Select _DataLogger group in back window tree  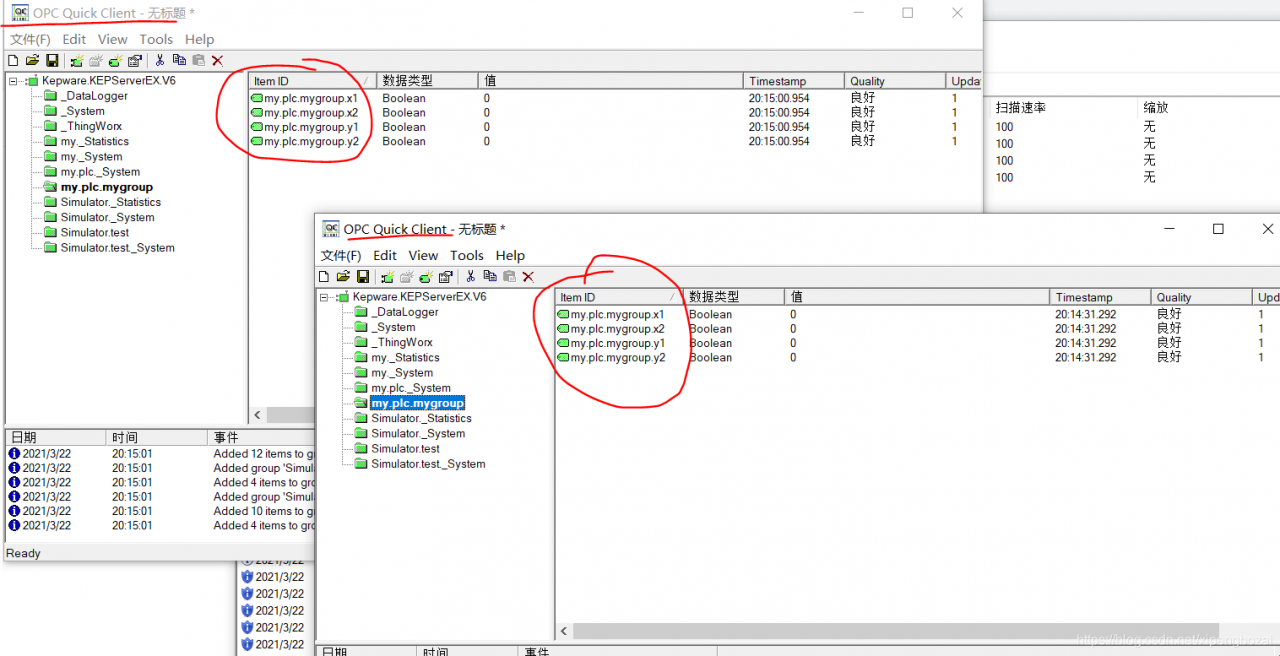click(94, 96)
